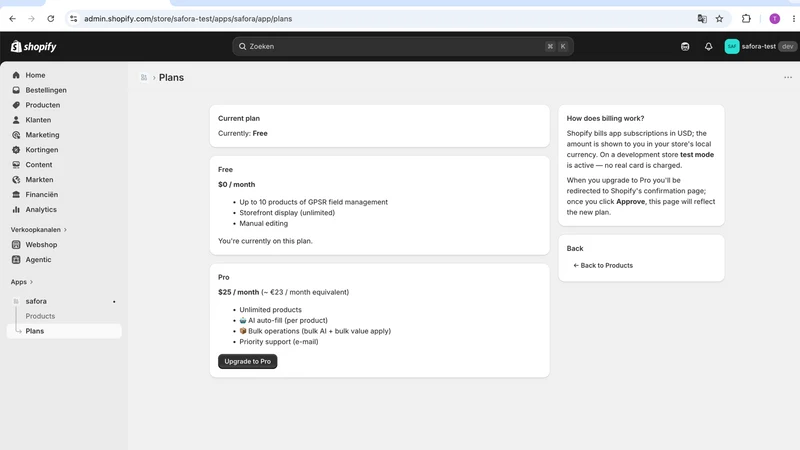800x450 pixels.
Task: Click the browser back arrow
Action: pos(12,19)
